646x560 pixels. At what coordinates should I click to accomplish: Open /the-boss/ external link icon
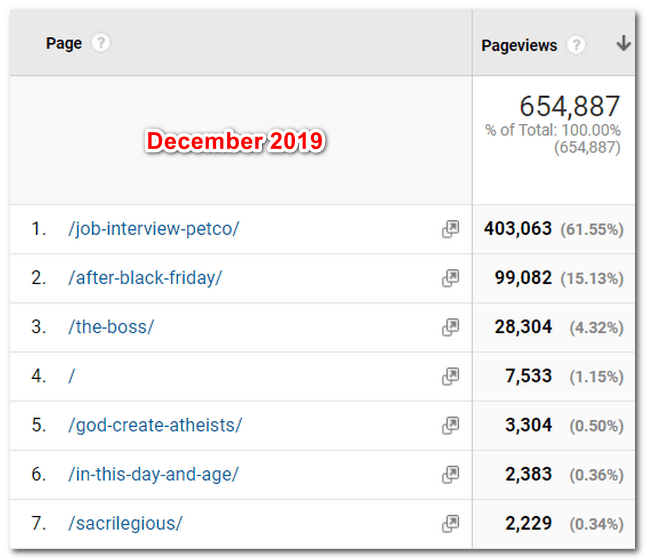pos(451,327)
